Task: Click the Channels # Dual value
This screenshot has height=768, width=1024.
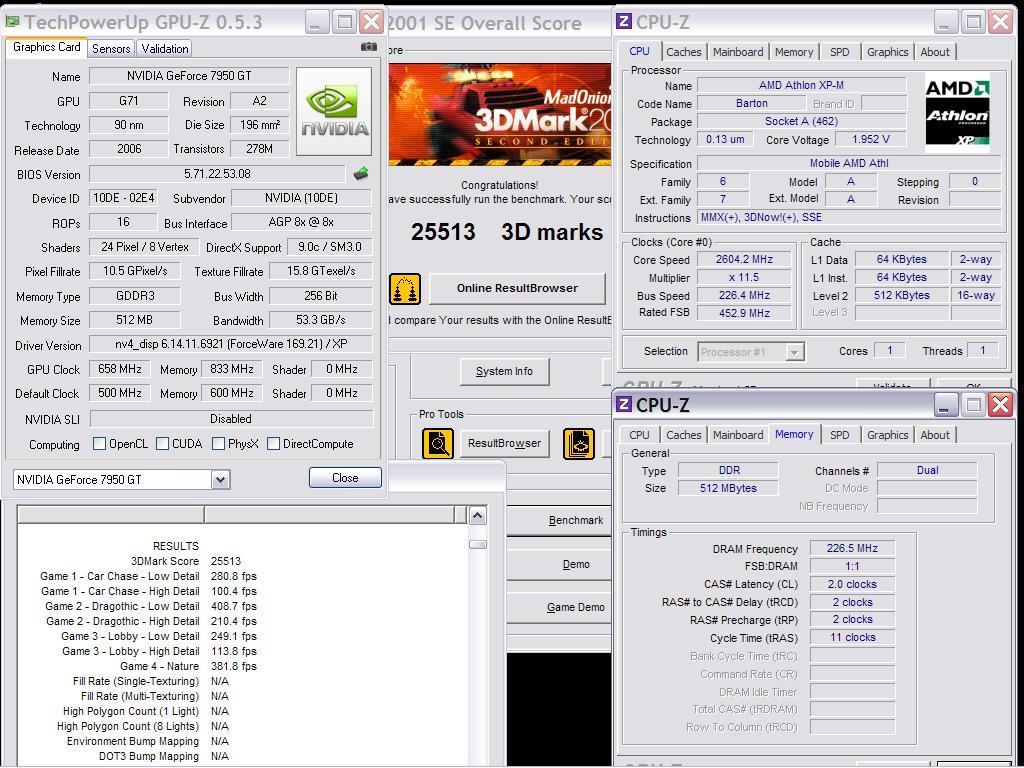Action: pyautogui.click(x=927, y=470)
